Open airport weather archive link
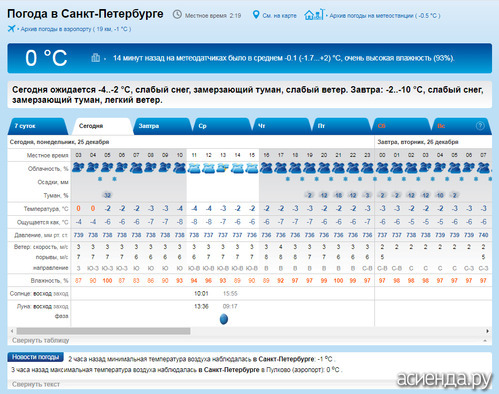 76,29
